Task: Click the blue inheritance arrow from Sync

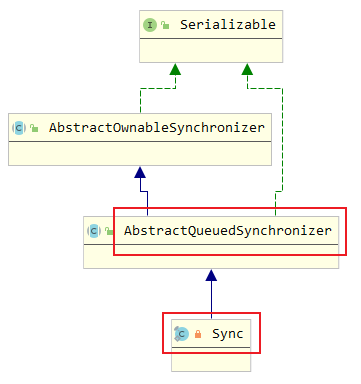Action: click(211, 294)
